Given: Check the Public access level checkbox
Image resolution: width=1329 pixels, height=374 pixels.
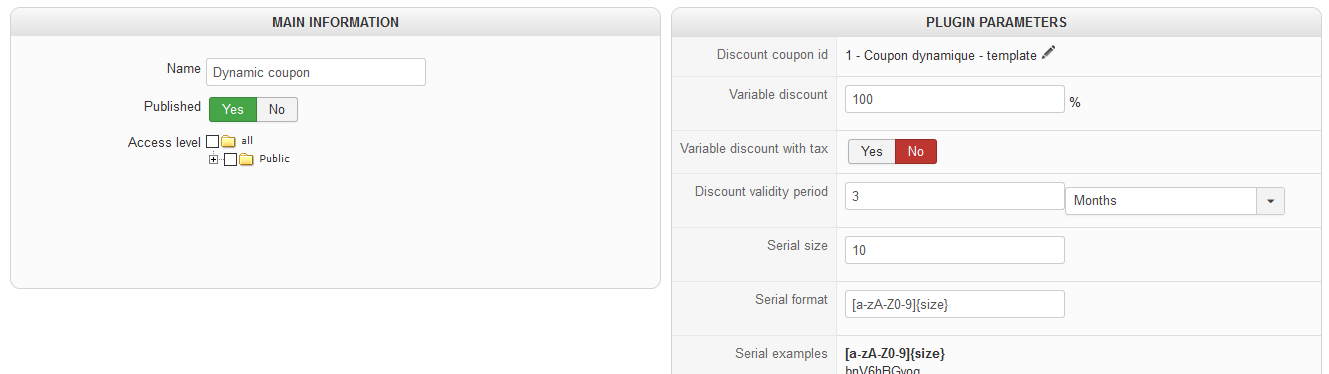Looking at the screenshot, I should point(230,159).
